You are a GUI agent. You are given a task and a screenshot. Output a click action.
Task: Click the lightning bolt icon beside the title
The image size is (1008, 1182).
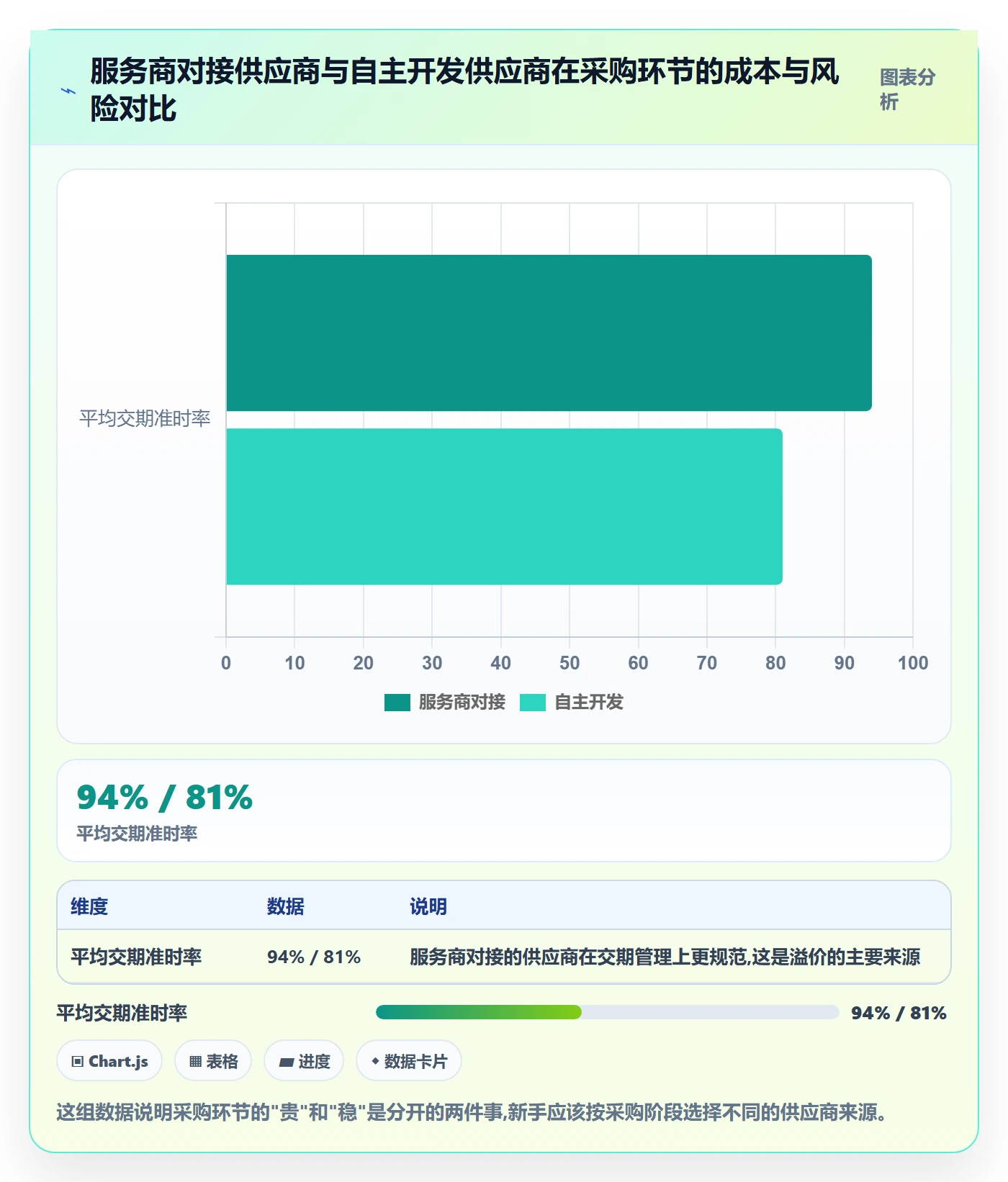click(x=68, y=91)
